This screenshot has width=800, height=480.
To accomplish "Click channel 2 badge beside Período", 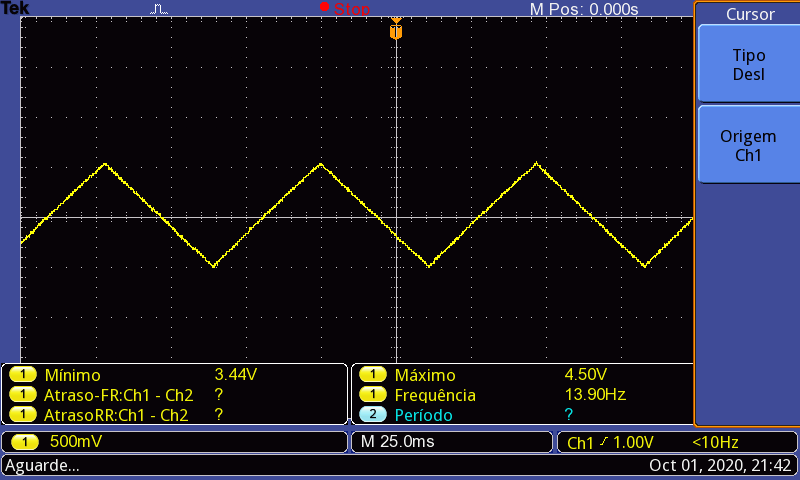I will [372, 414].
